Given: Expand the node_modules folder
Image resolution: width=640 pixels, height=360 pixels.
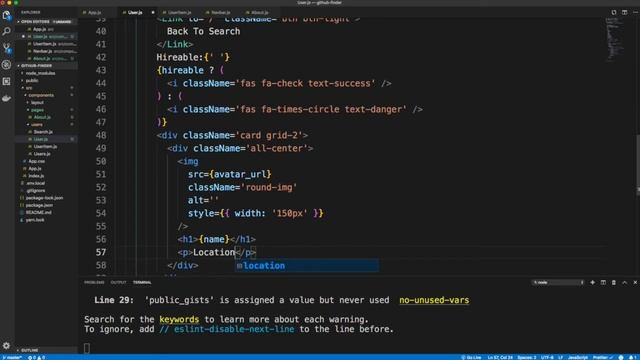Looking at the screenshot, I should pyautogui.click(x=40, y=73).
